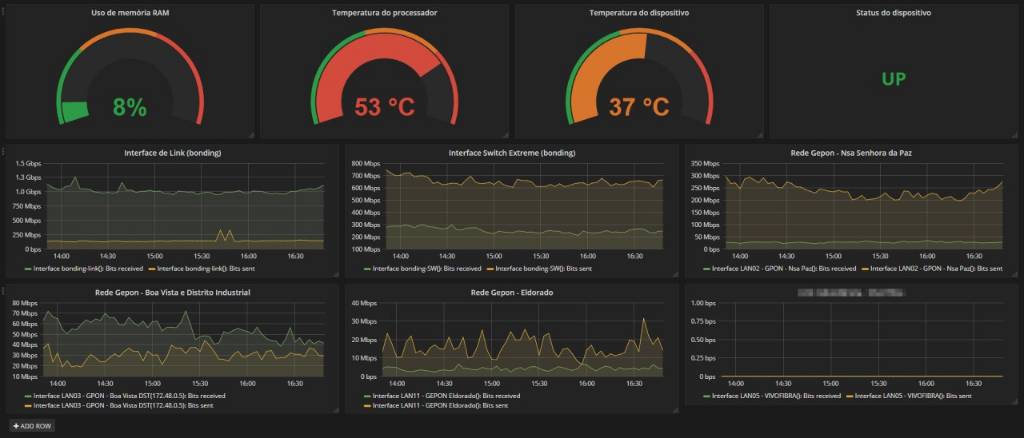Viewport: 1024px width, 438px height.
Task: Open color picker for bonding-link Bits sent swatch
Action: pos(152,268)
